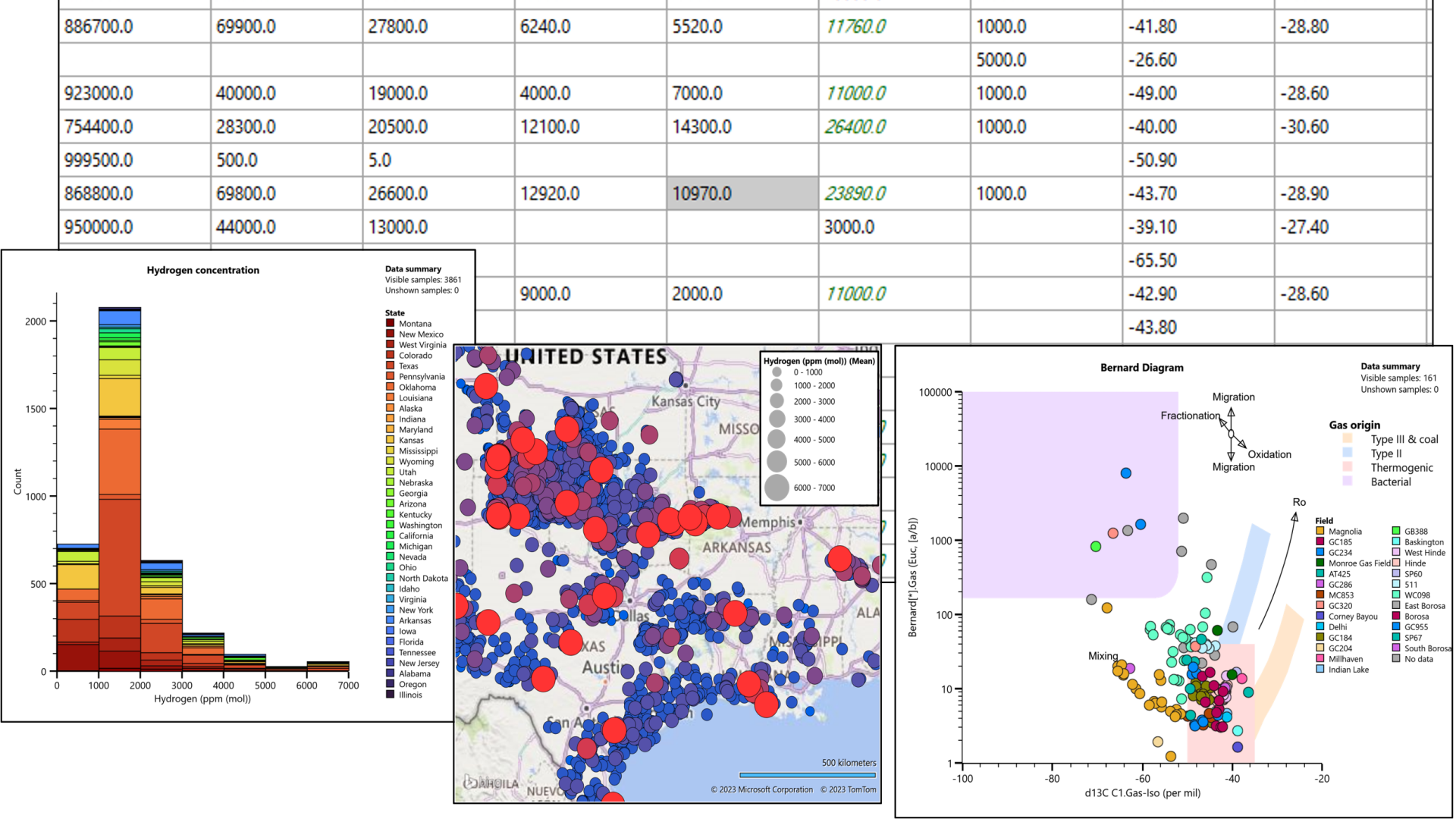
Task: Select the Texas legend swatch
Action: point(391,366)
